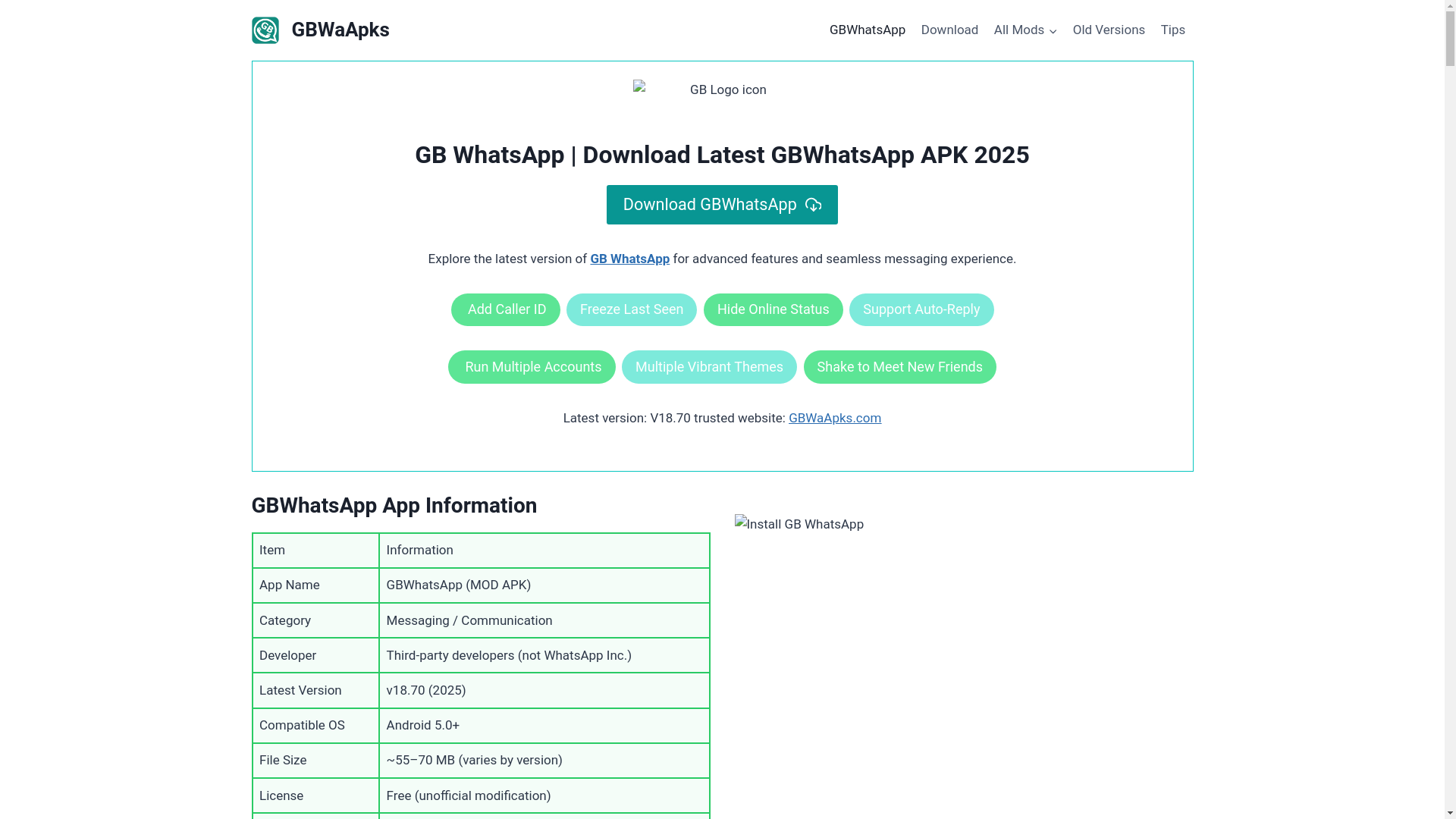Click the 'Developer' table cell
The image size is (1456, 819).
click(x=315, y=655)
